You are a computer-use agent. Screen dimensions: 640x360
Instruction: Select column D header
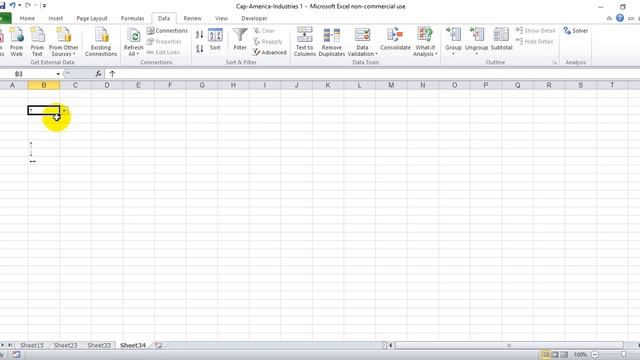[107, 85]
